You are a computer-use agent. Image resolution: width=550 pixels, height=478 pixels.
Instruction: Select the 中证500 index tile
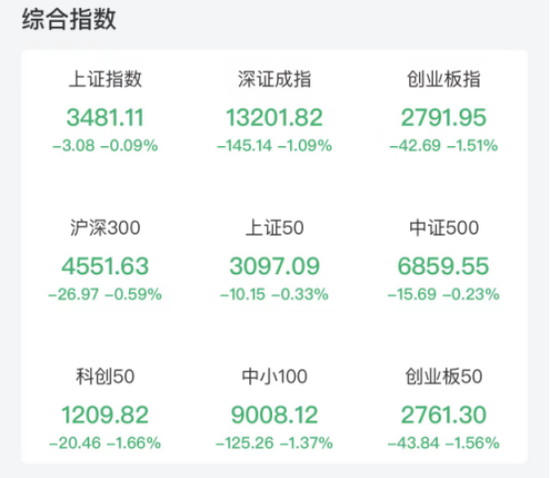point(444,260)
